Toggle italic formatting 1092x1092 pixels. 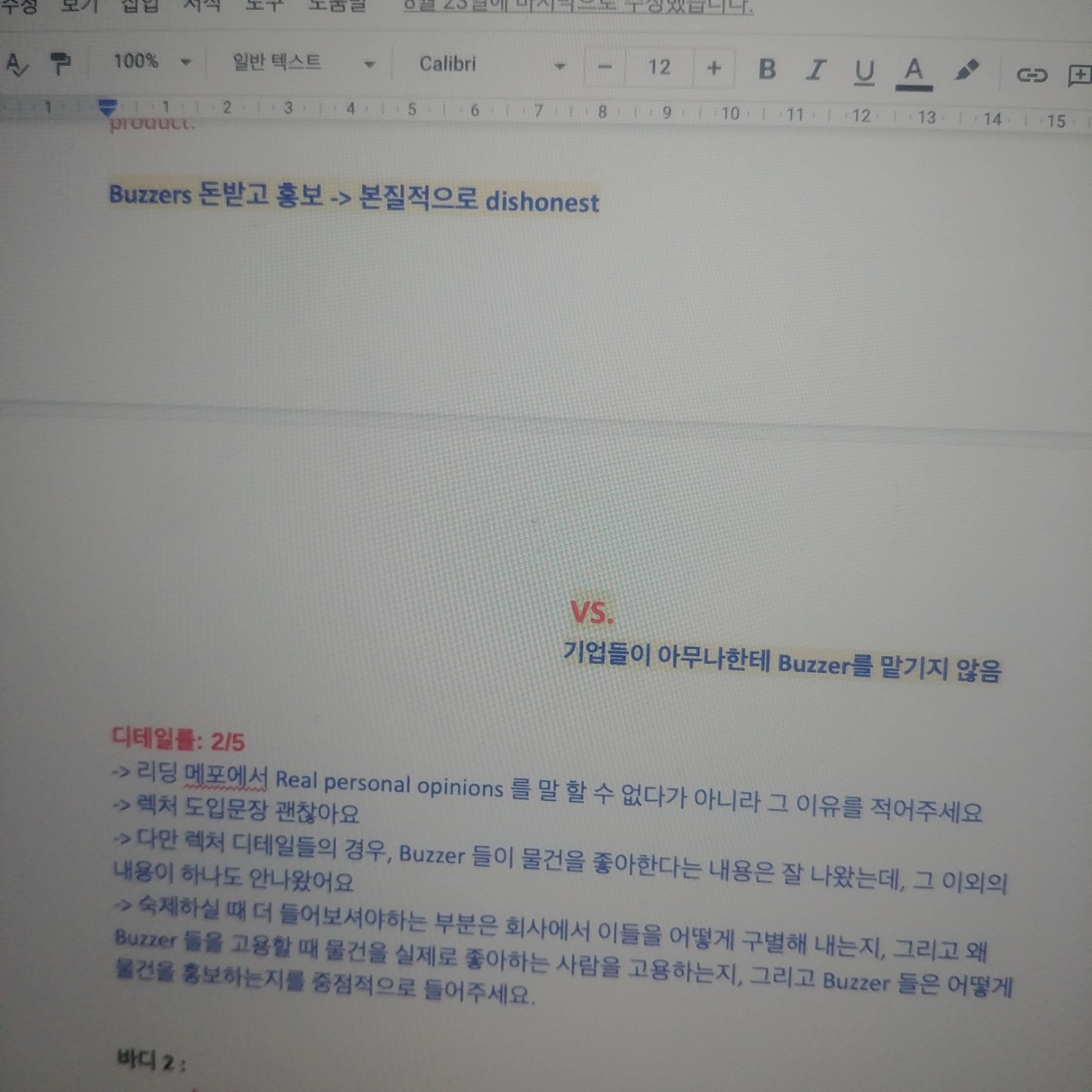(x=815, y=71)
